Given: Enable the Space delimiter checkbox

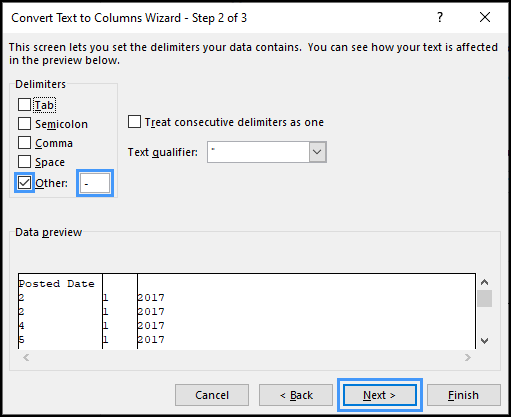Looking at the screenshot, I should click(24, 161).
